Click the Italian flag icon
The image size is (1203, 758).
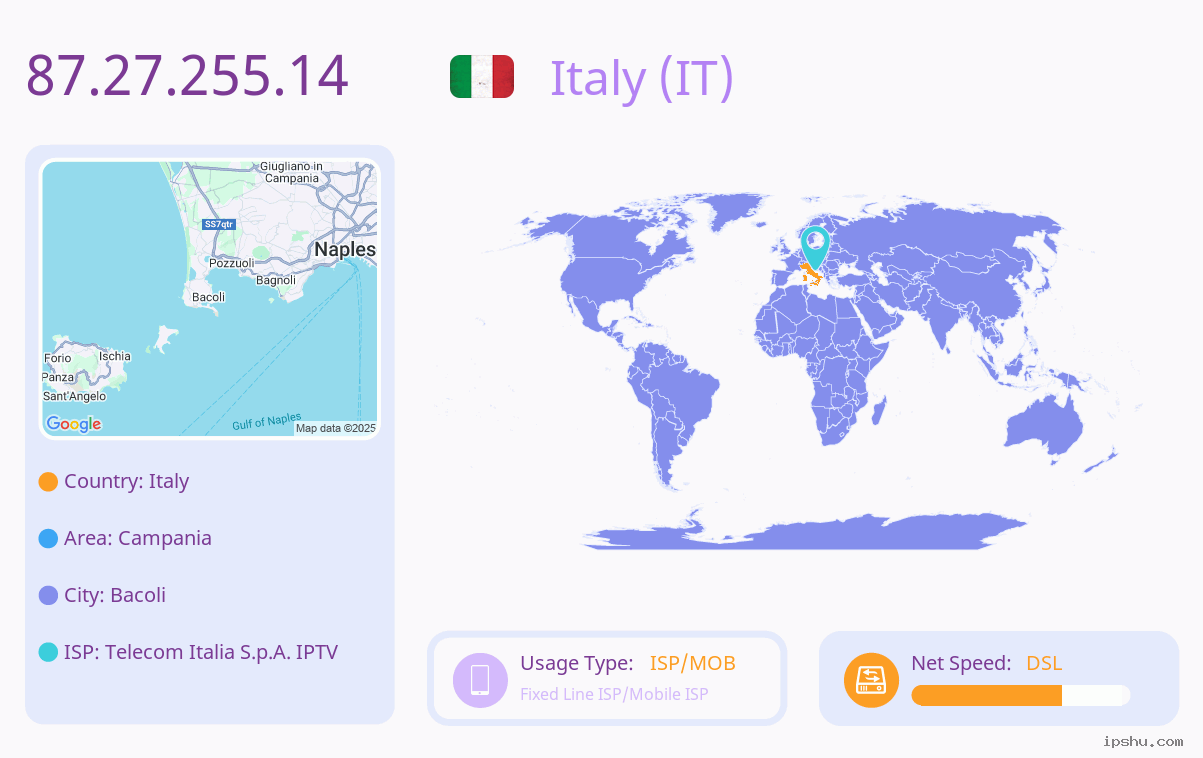pyautogui.click(x=482, y=77)
